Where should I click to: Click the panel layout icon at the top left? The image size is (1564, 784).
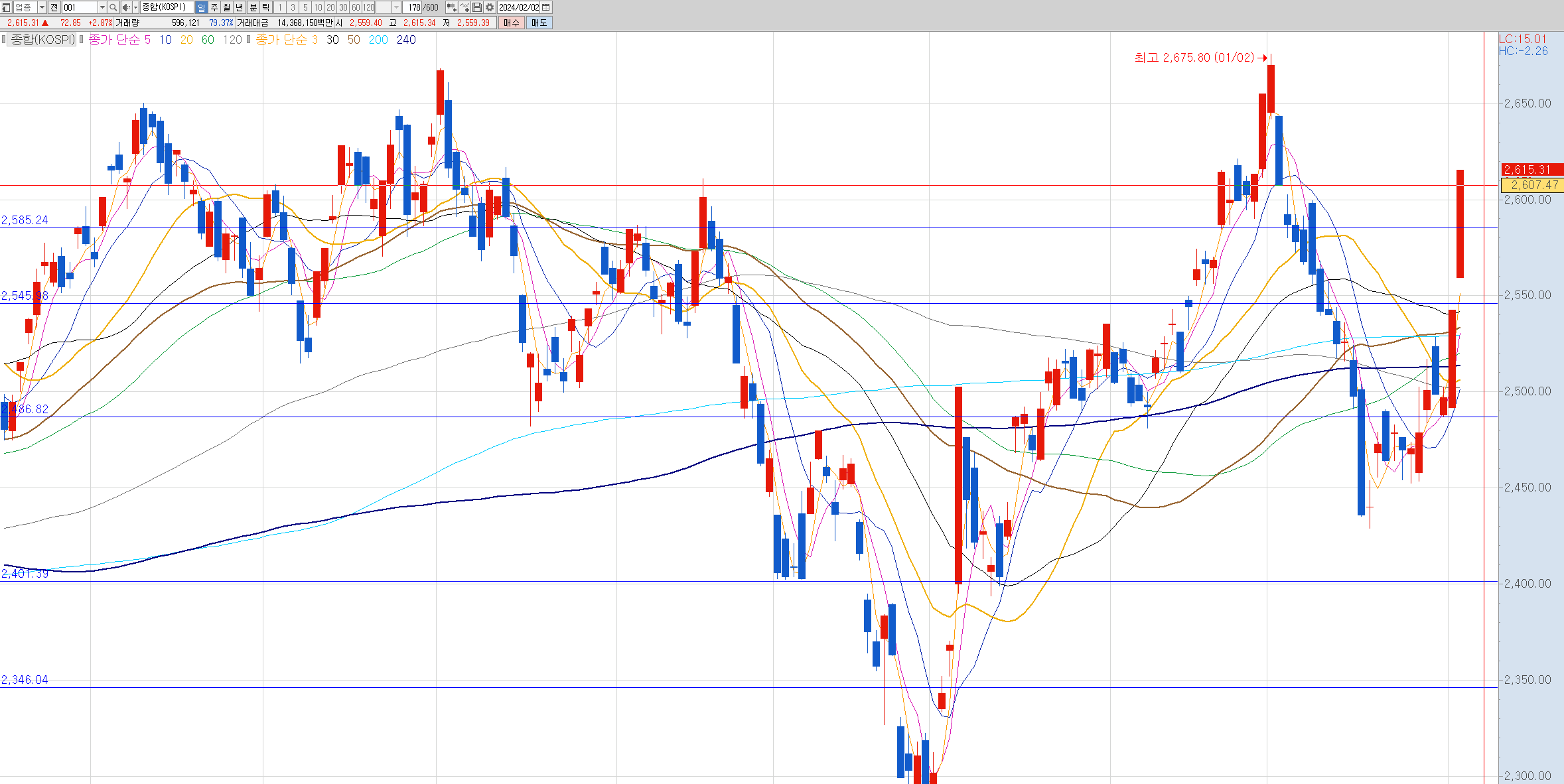coord(6,7)
